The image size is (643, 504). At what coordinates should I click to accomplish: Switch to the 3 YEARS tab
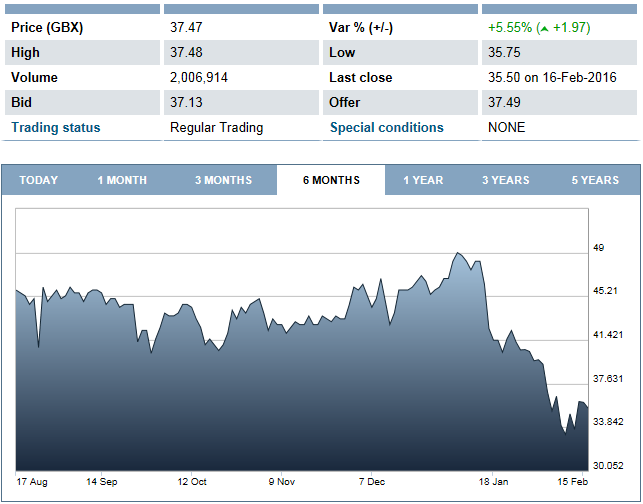coord(506,180)
